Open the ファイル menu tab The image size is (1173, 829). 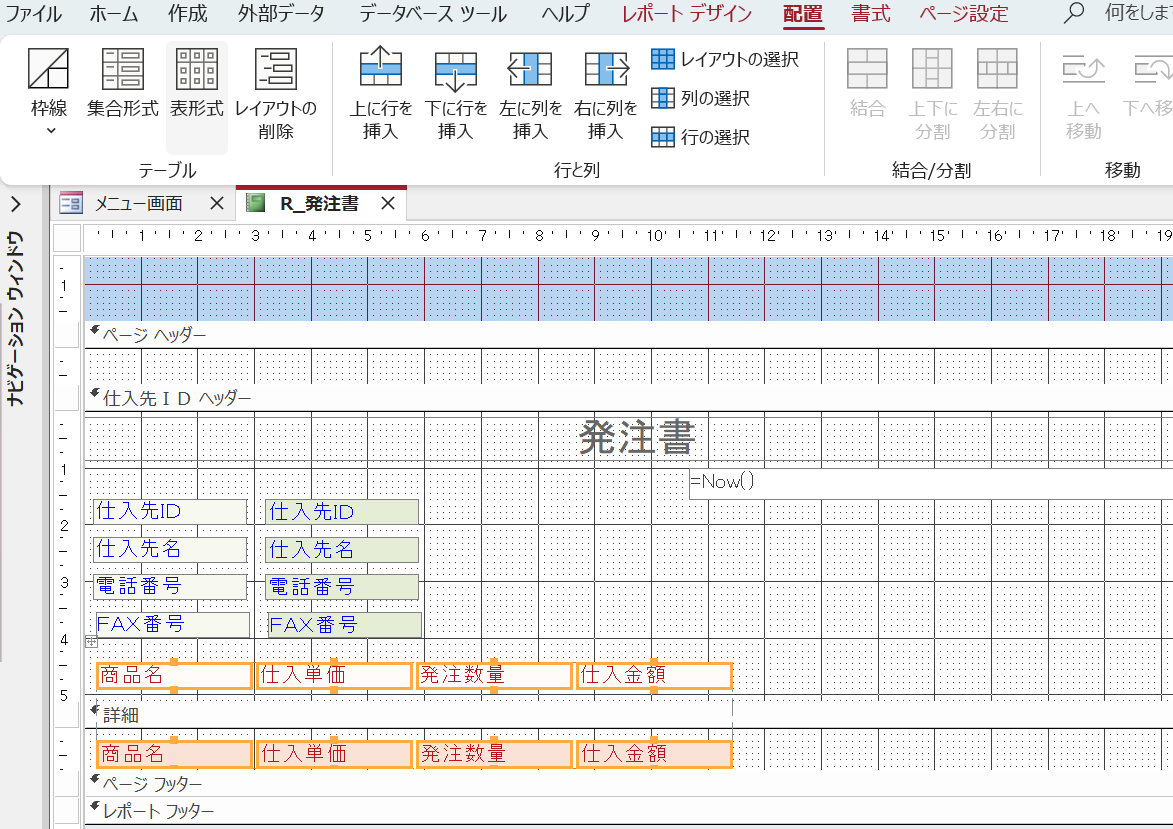coord(34,13)
